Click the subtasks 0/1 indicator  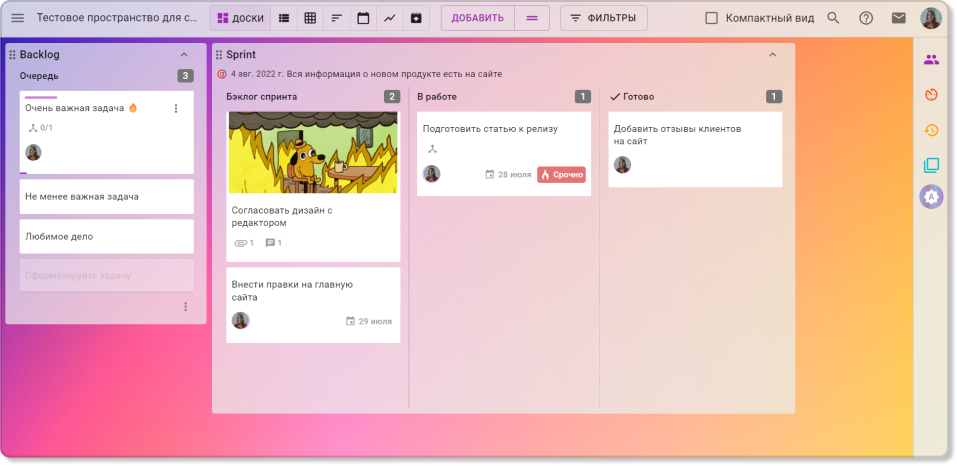(41, 127)
